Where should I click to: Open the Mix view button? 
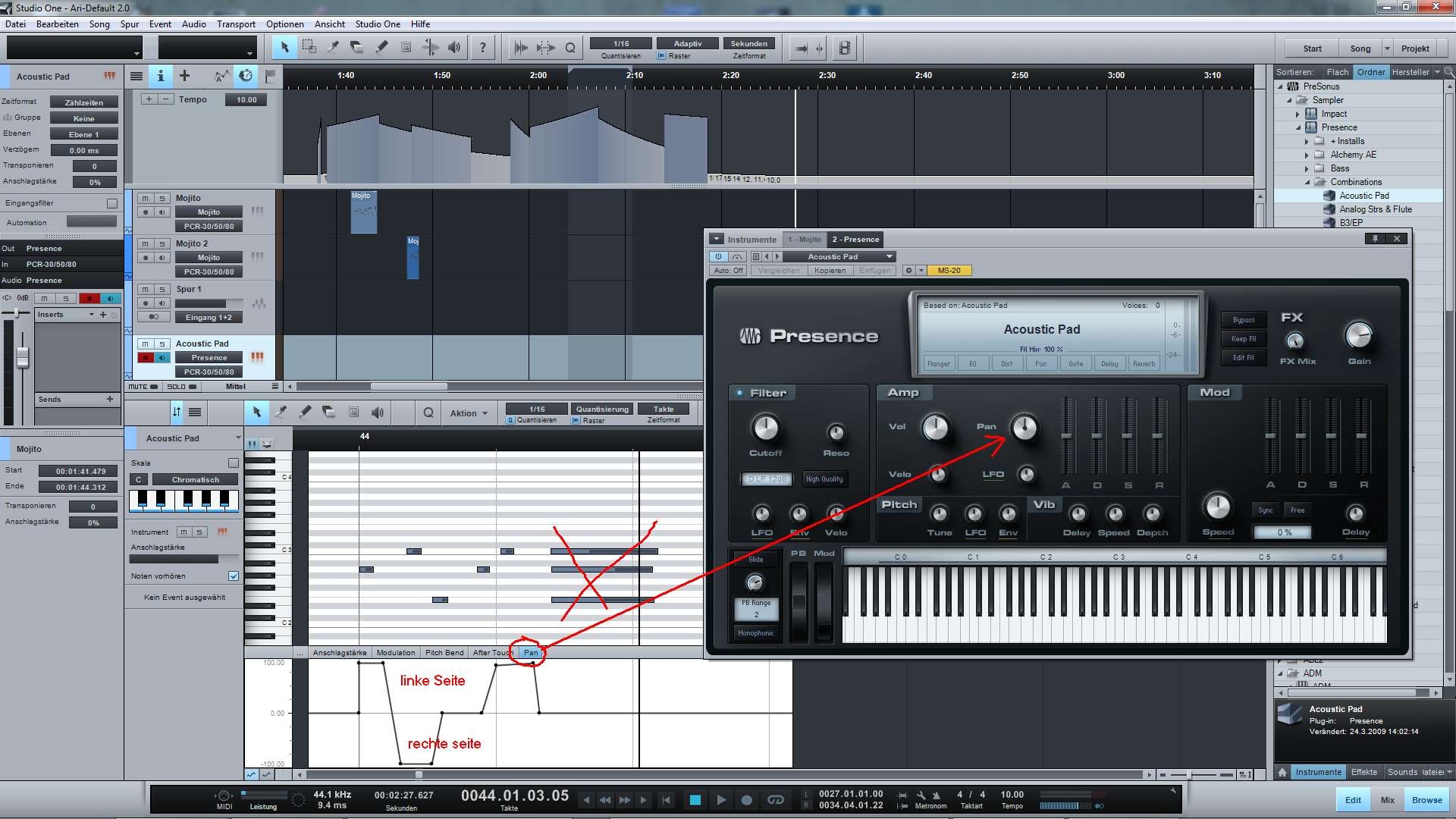click(x=1387, y=800)
